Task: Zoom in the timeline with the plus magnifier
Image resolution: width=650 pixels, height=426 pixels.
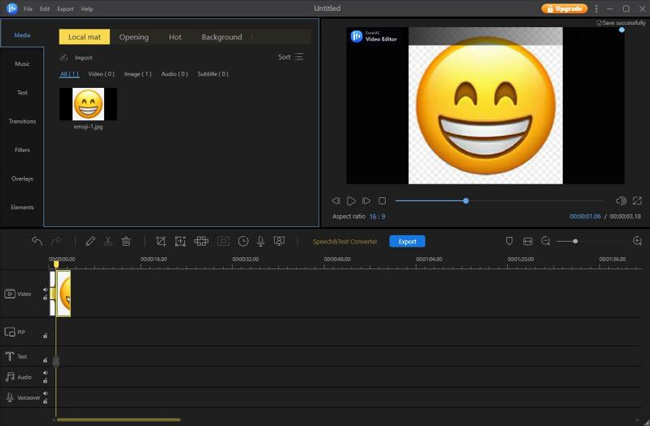Action: pyautogui.click(x=638, y=241)
